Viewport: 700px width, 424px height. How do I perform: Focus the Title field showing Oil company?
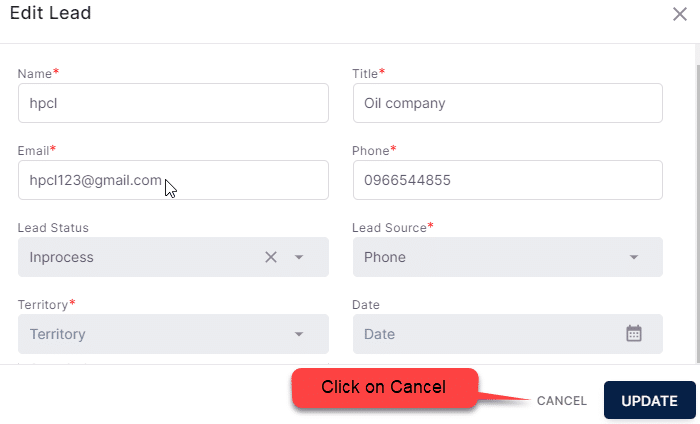point(508,103)
